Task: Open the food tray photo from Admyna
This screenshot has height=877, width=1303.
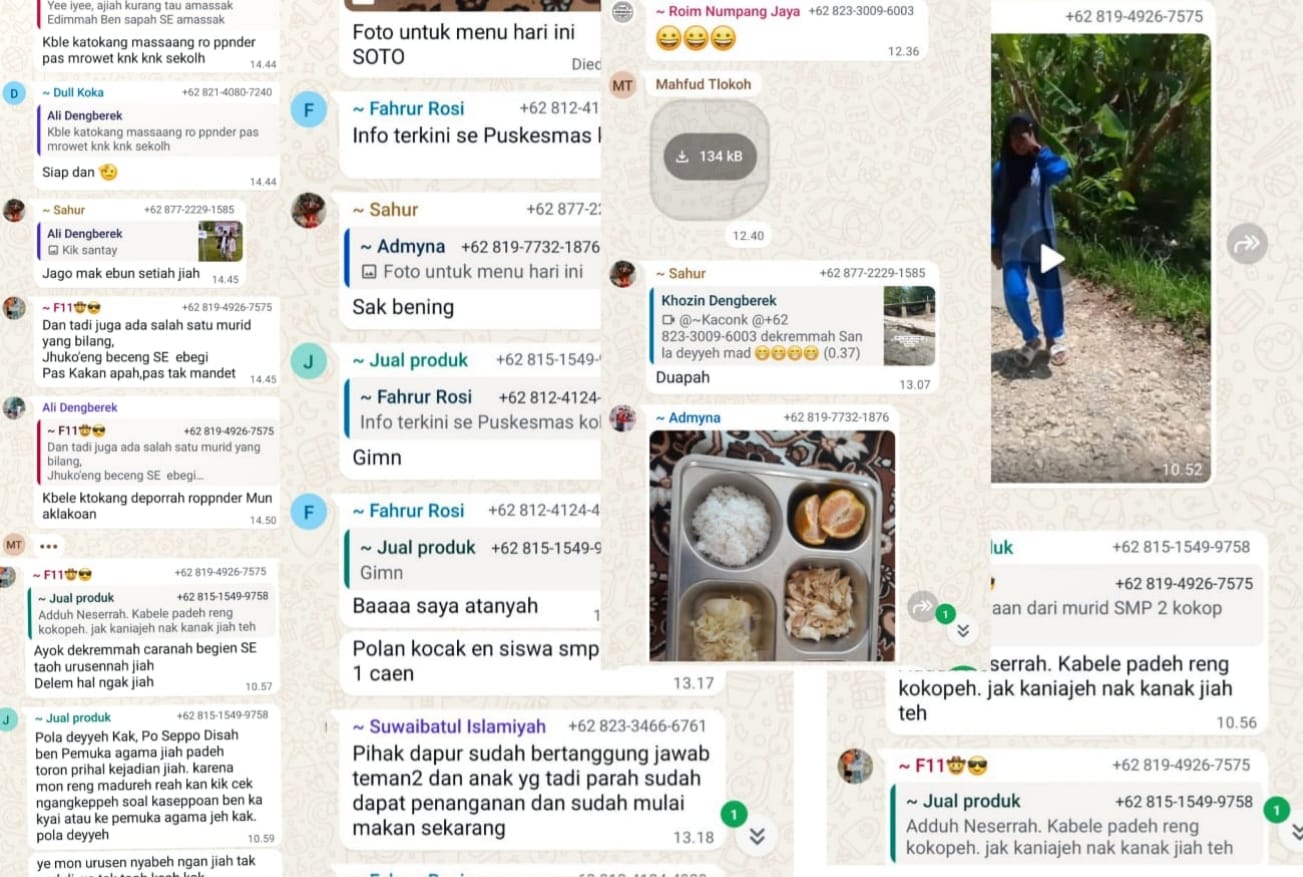Action: point(772,546)
